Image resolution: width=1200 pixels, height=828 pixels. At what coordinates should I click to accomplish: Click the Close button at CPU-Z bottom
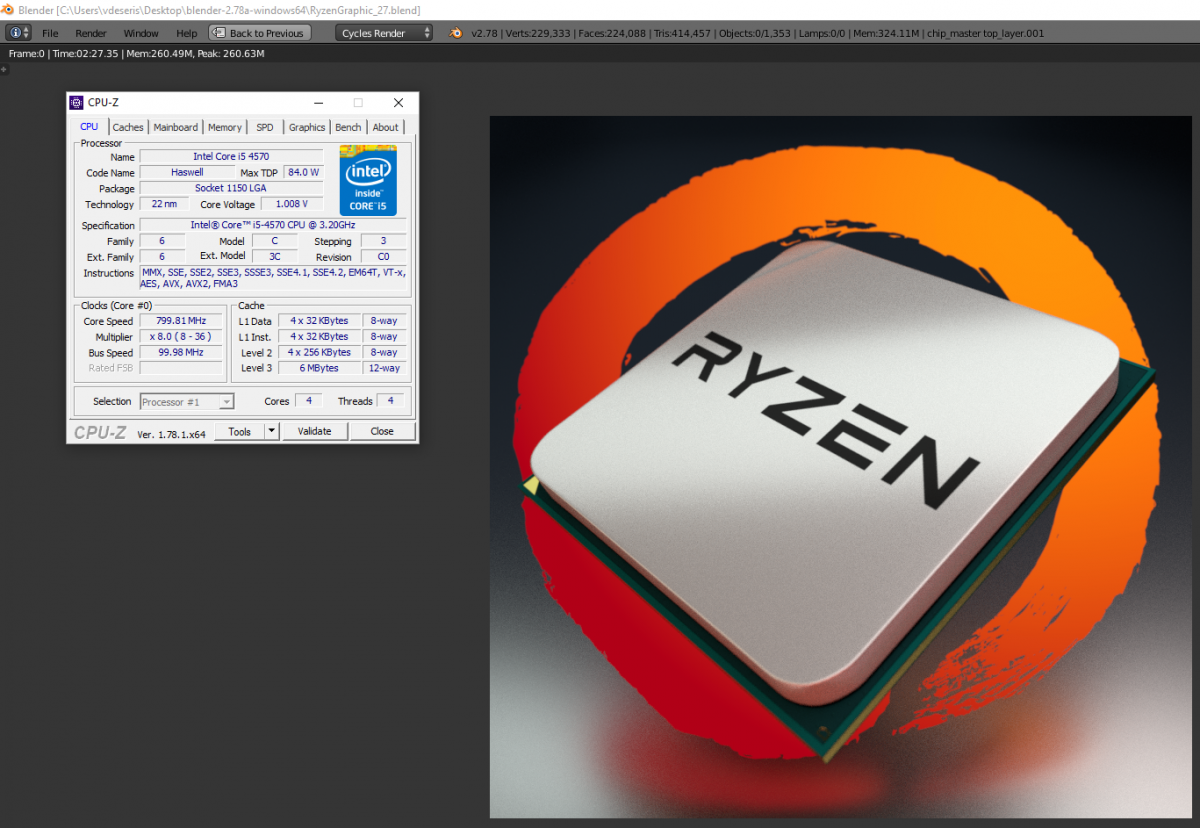pos(382,431)
